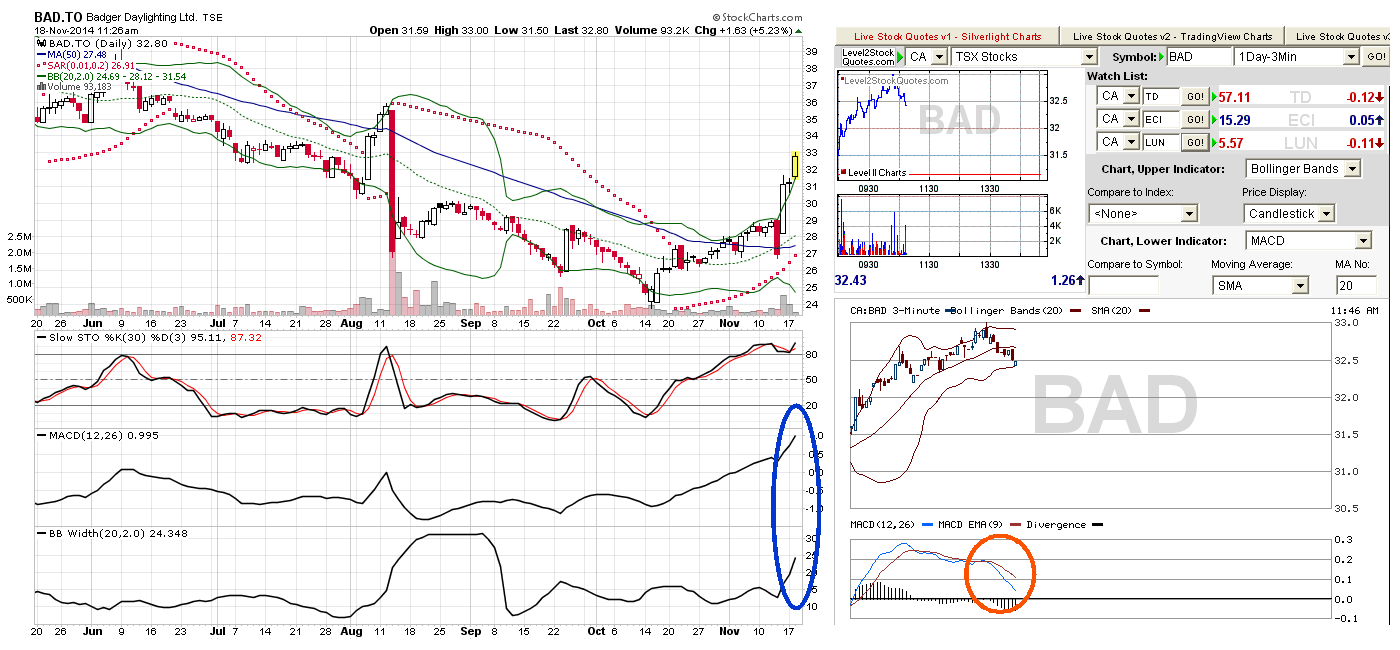This screenshot has height=650, width=1400.
Task: Click the watch list symbol field containing ECI
Action: click(x=1160, y=120)
